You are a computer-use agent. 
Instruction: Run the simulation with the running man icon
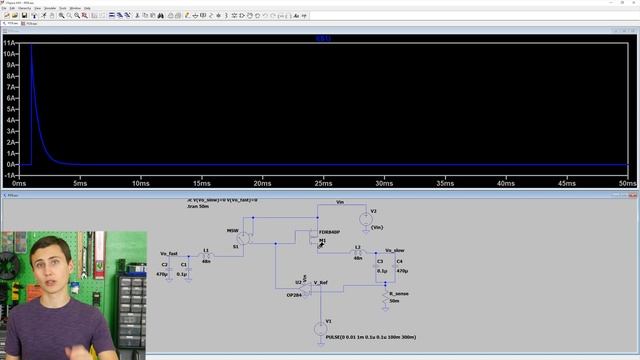pyautogui.click(x=43, y=16)
